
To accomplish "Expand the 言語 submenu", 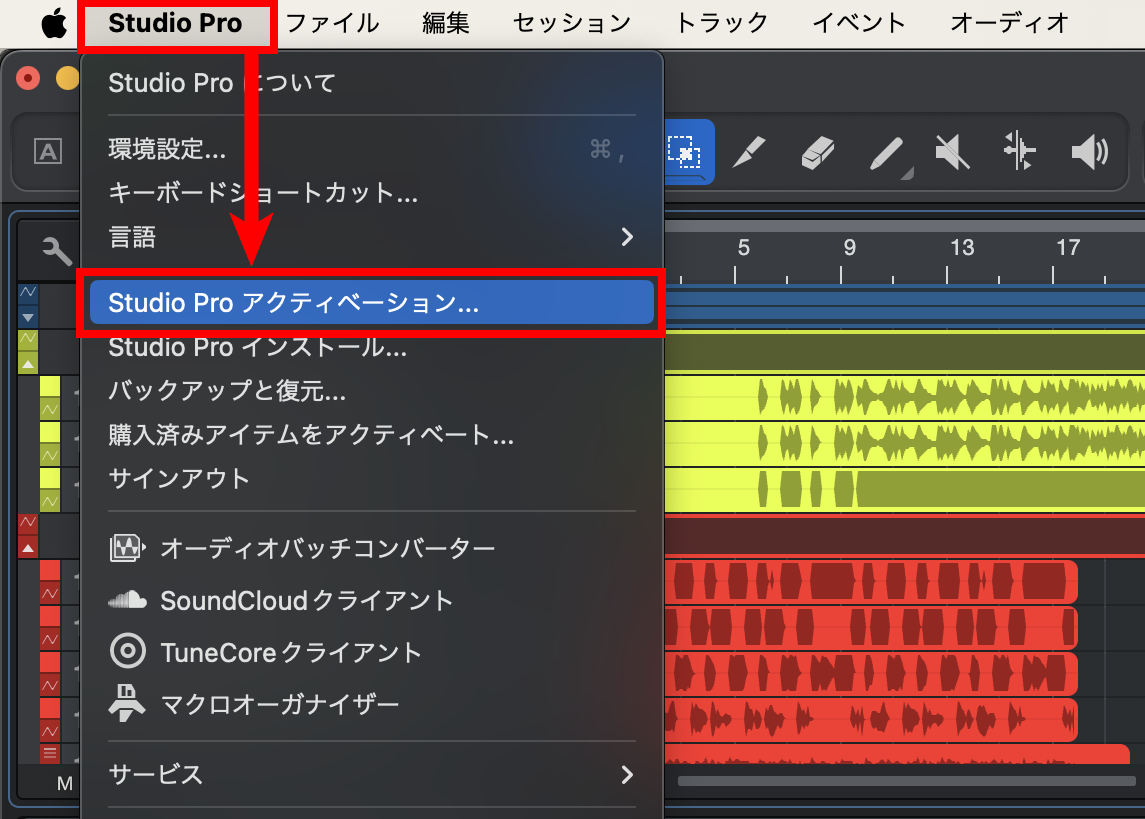I will point(371,237).
